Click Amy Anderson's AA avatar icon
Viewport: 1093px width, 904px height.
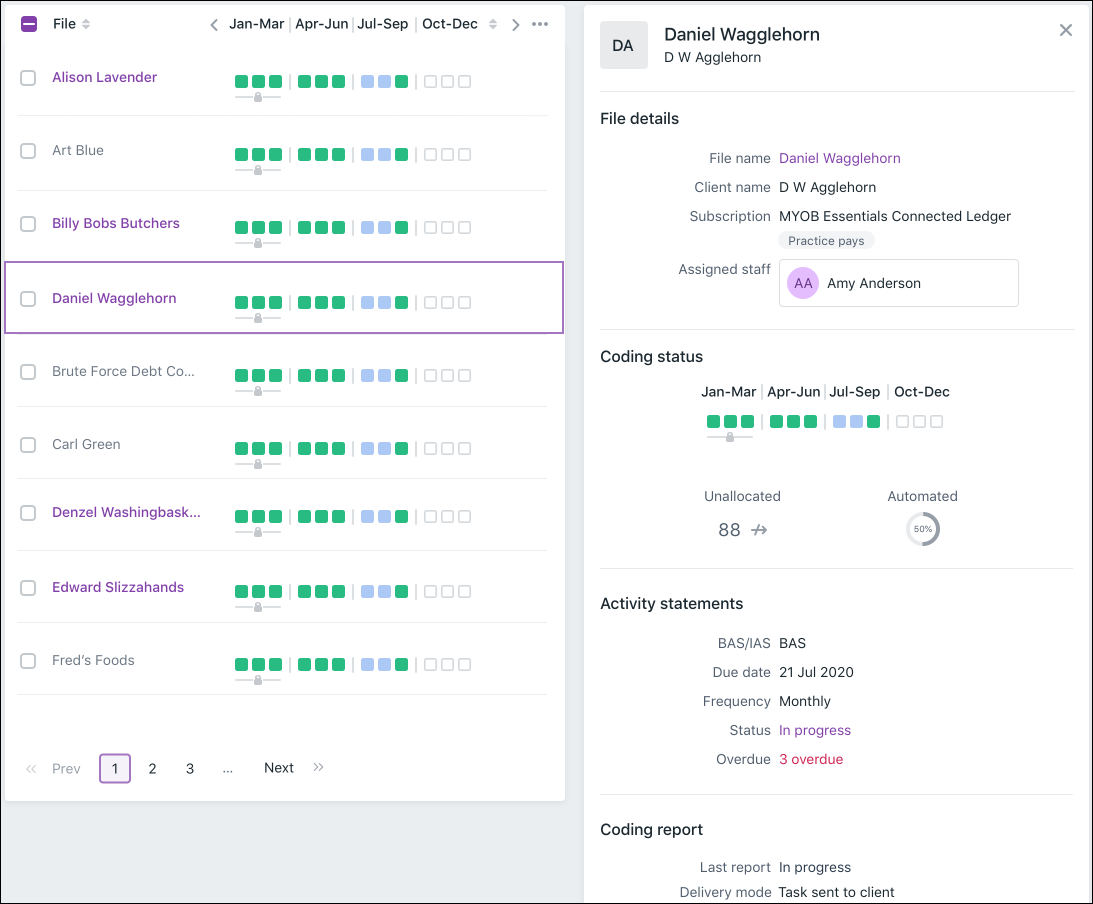point(803,283)
